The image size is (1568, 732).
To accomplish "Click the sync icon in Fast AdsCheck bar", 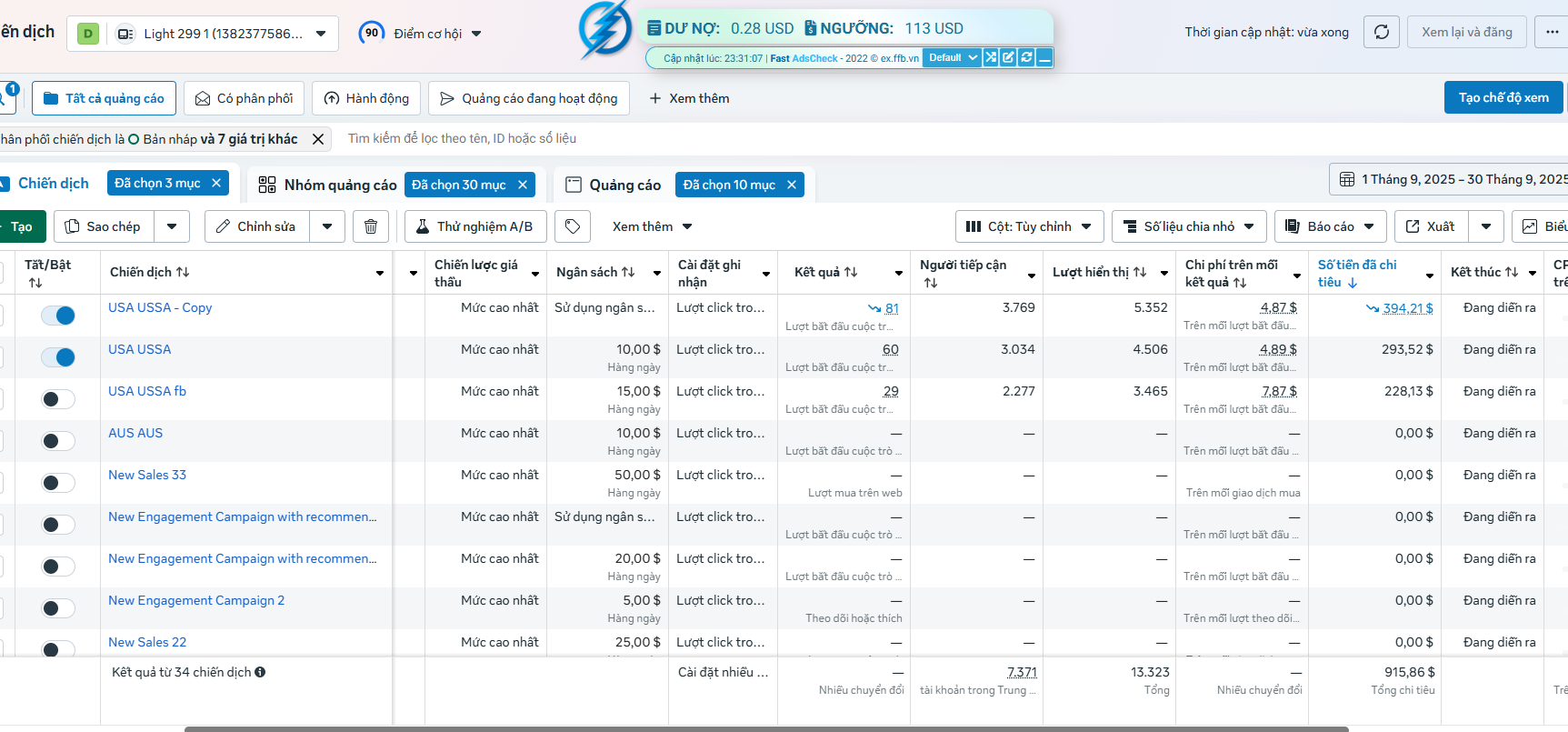I will click(1026, 57).
